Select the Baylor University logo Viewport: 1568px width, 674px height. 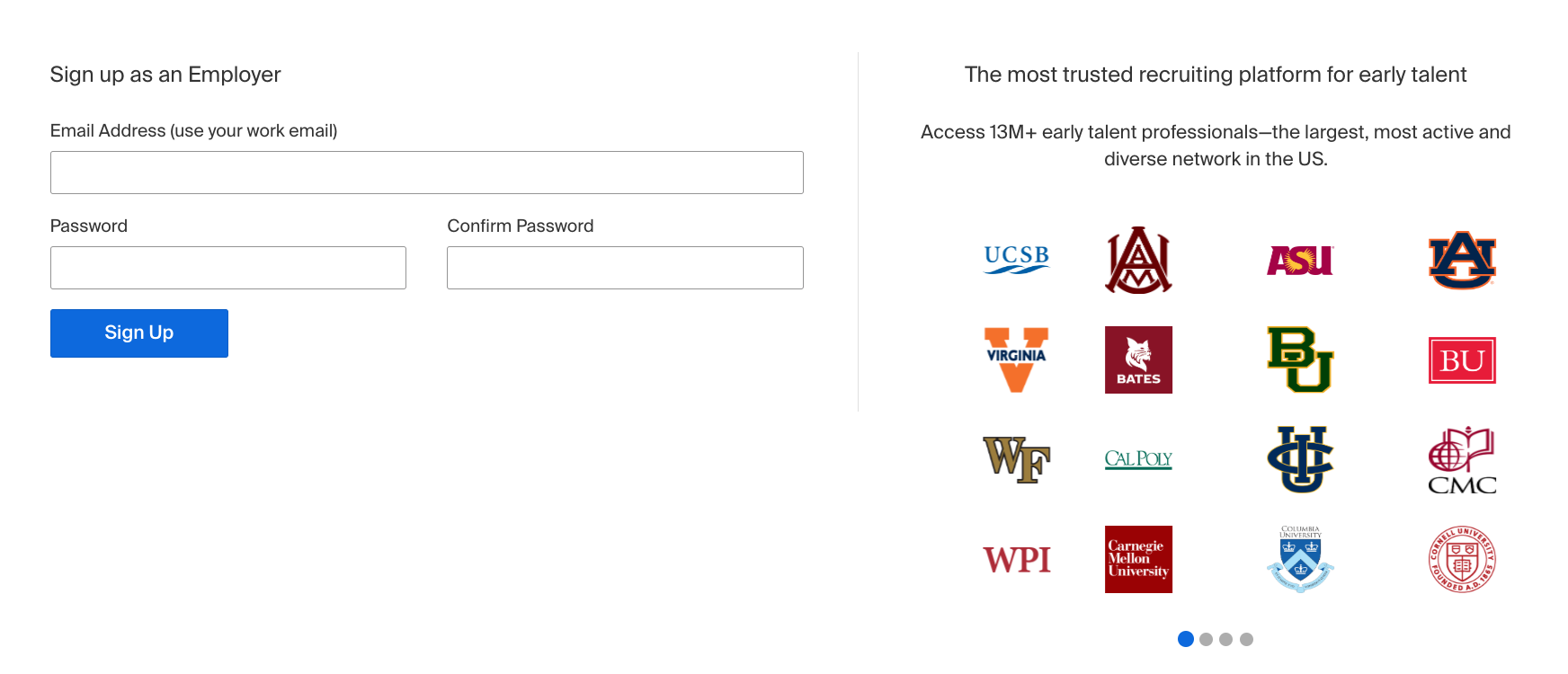(1300, 359)
